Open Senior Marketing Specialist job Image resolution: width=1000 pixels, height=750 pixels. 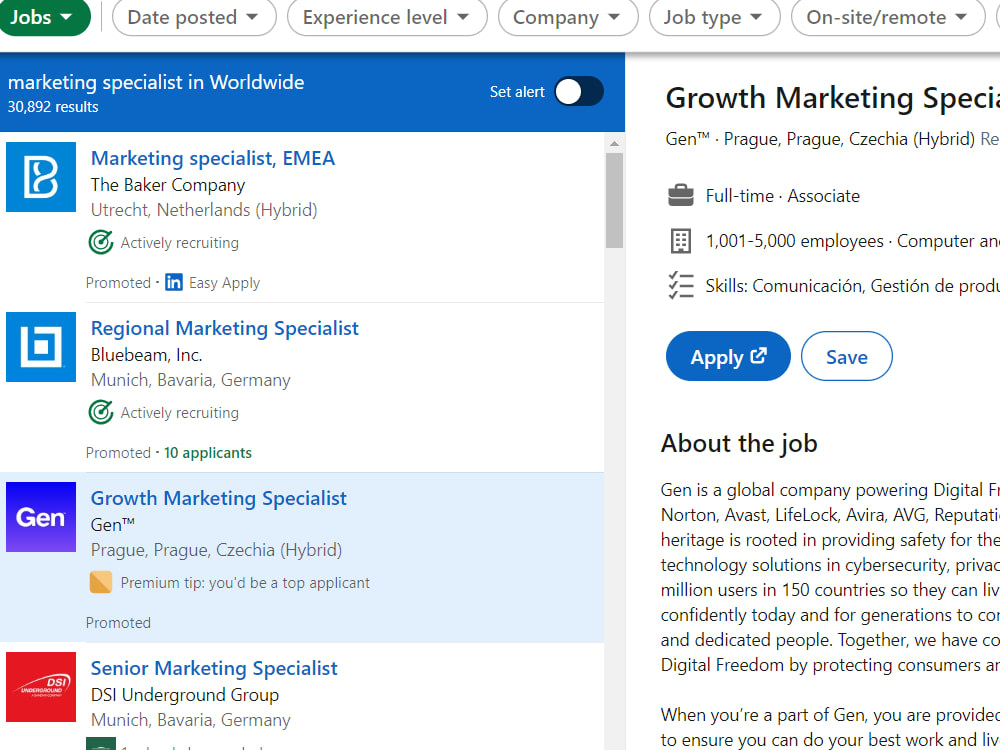tap(214, 668)
